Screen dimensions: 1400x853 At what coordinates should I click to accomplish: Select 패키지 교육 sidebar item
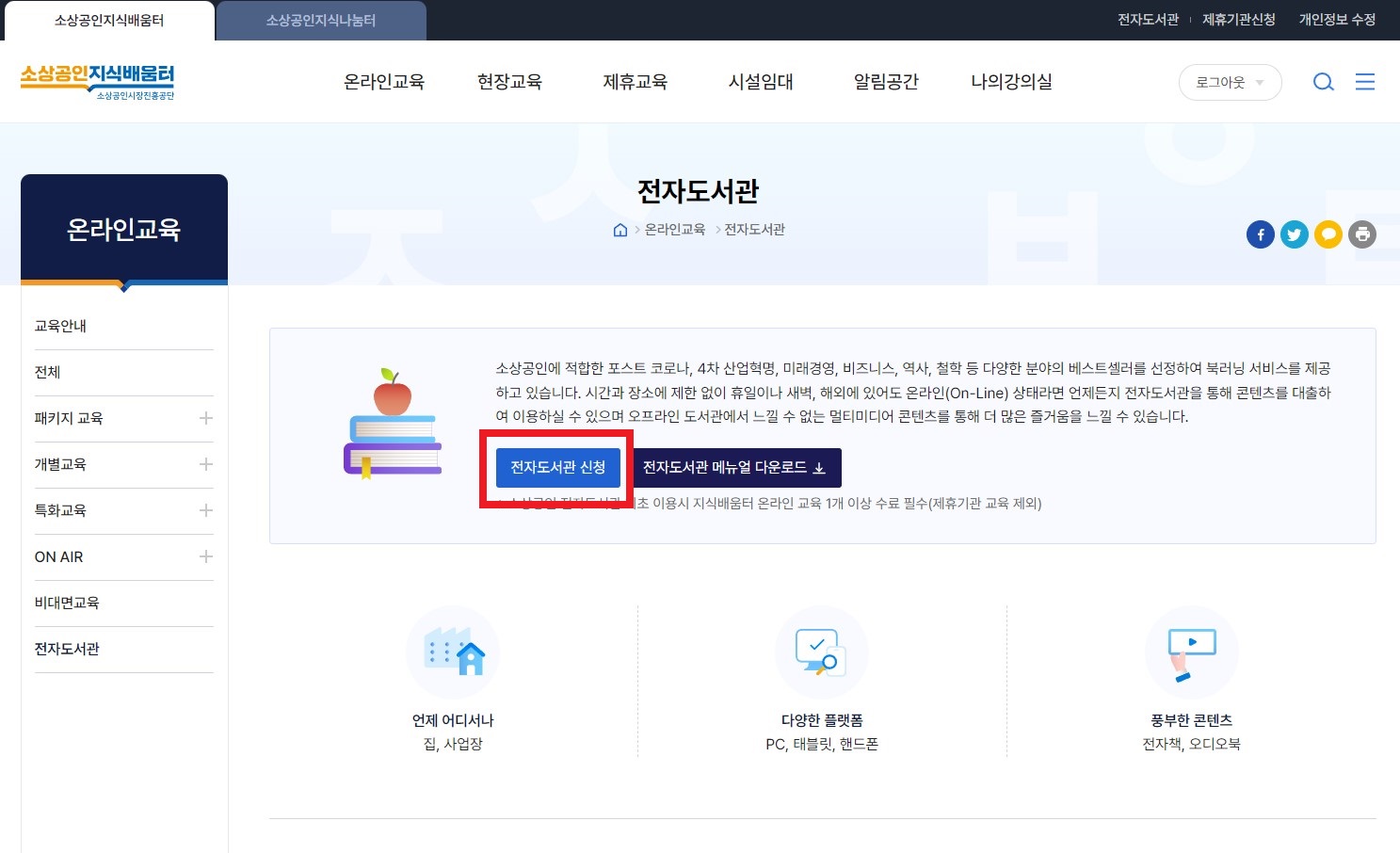tap(69, 418)
